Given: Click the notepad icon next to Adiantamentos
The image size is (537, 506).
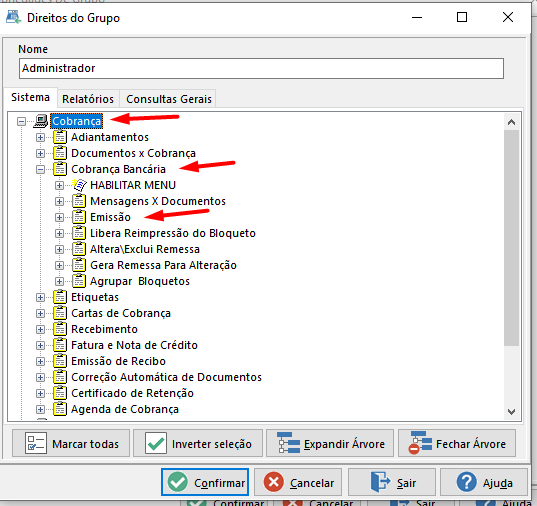Looking at the screenshot, I should (60, 137).
